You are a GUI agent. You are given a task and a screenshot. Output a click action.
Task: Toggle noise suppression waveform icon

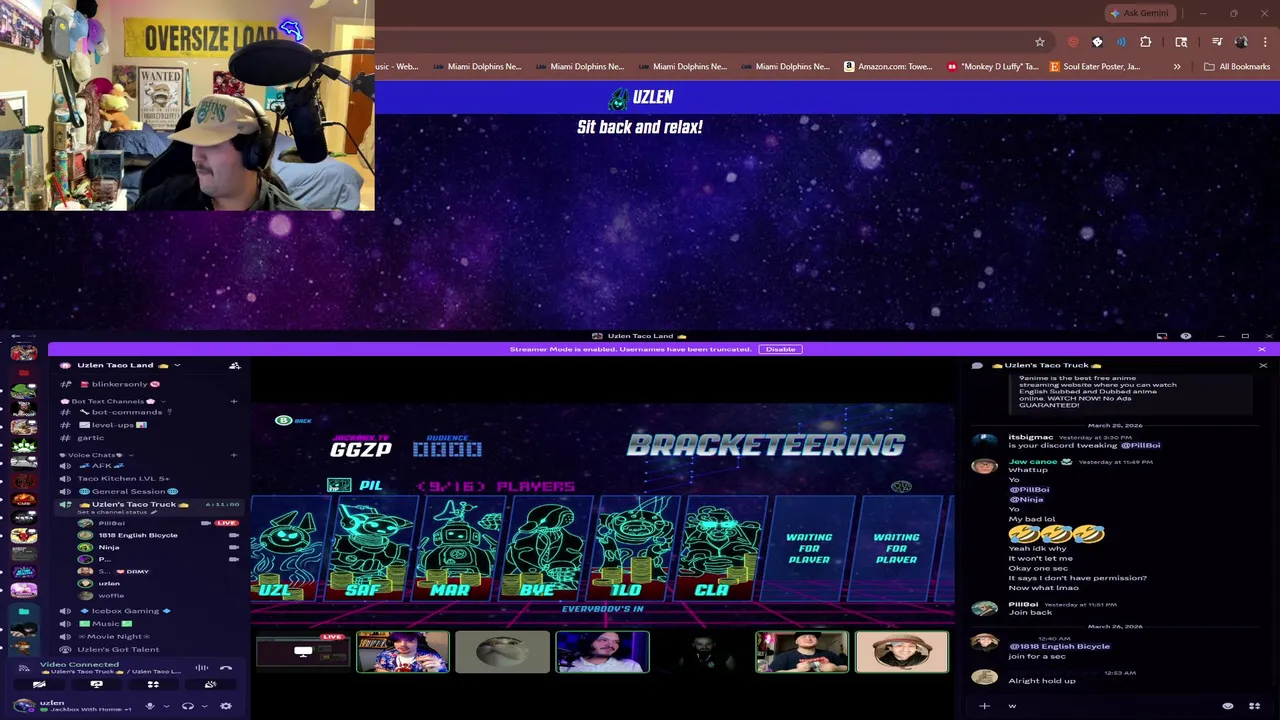[202, 667]
